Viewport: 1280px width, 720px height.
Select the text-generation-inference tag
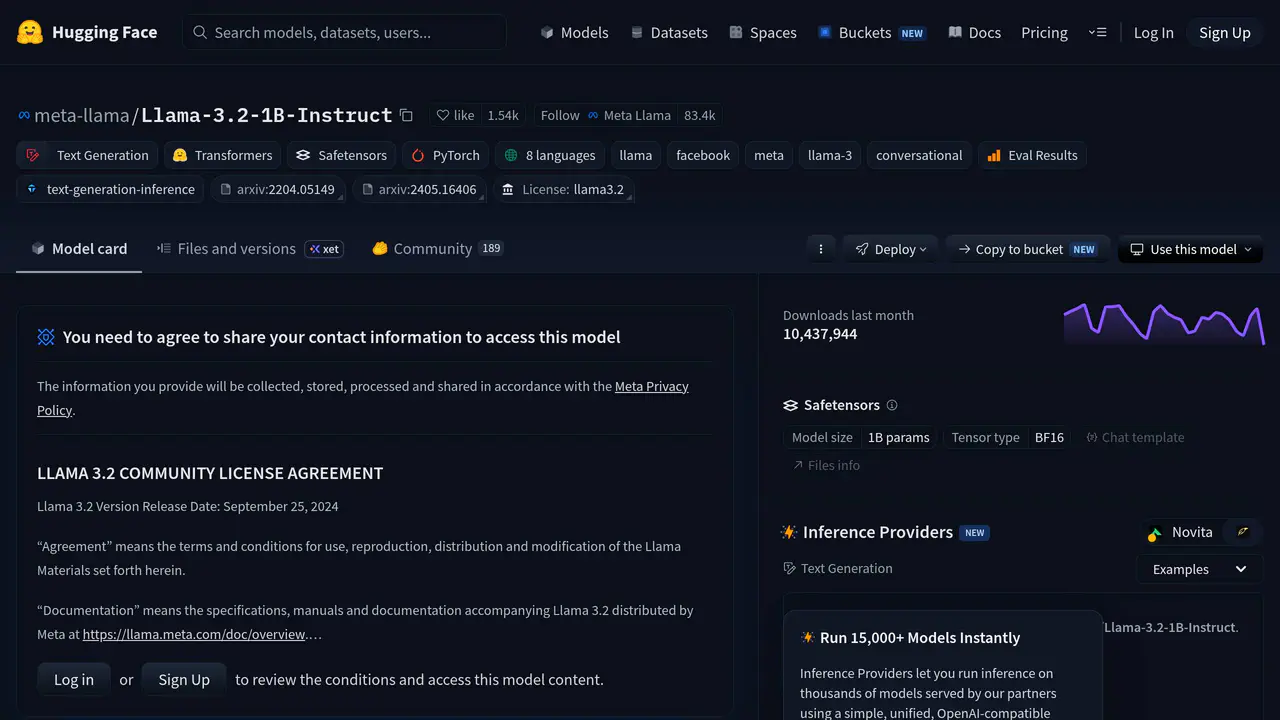click(x=110, y=189)
